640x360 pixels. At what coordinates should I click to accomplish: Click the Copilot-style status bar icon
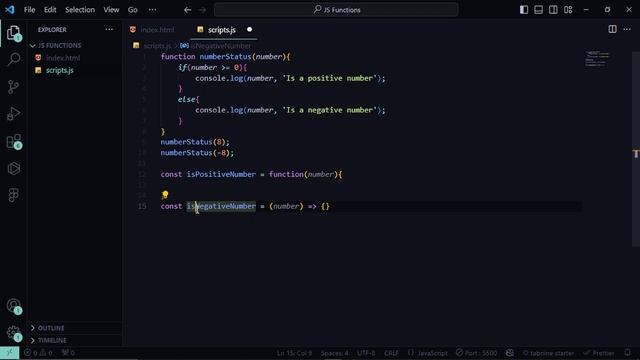(510, 353)
